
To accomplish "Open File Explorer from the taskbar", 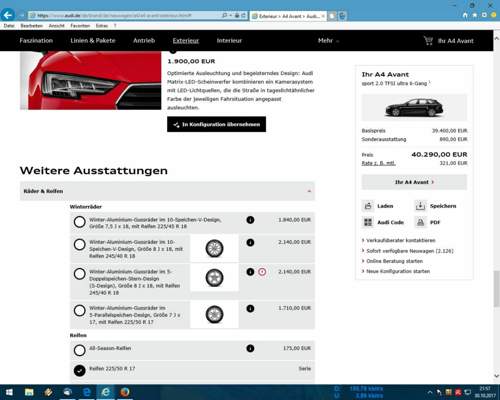I will 29,392.
